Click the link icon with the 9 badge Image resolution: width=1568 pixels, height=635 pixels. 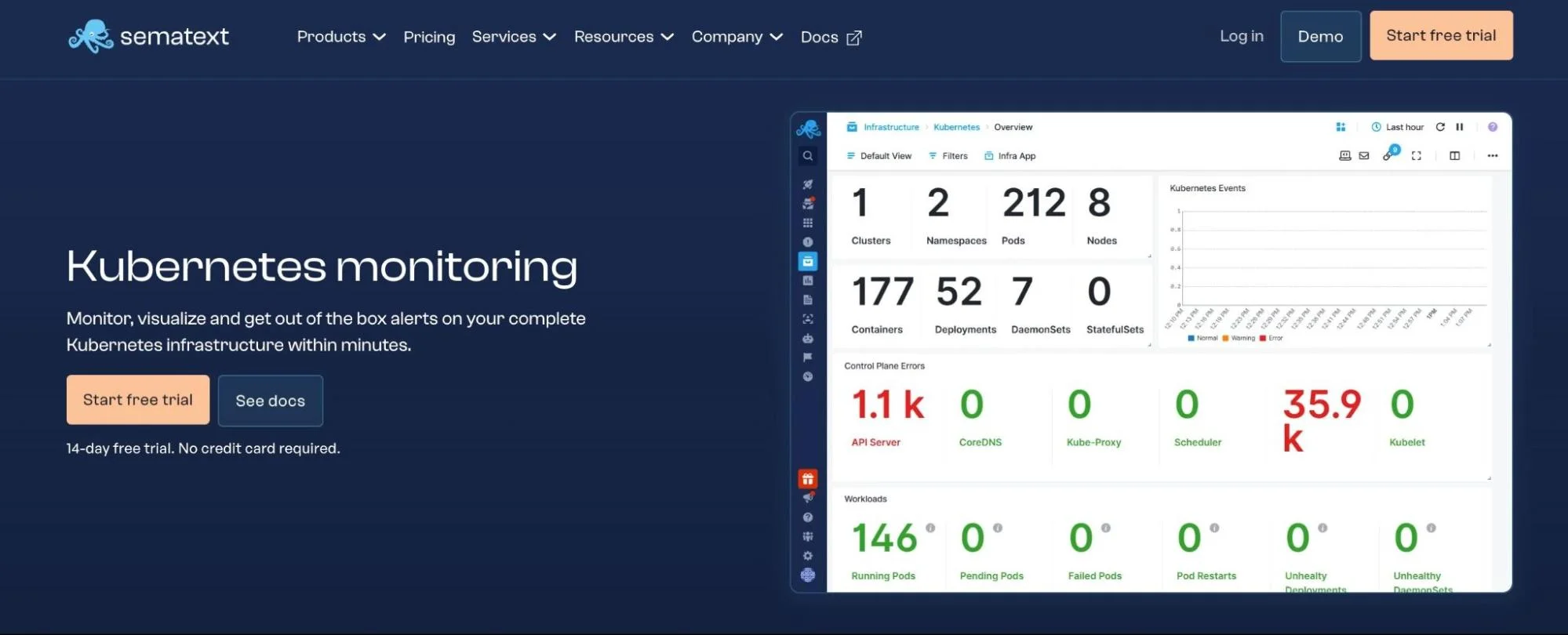[1390, 154]
